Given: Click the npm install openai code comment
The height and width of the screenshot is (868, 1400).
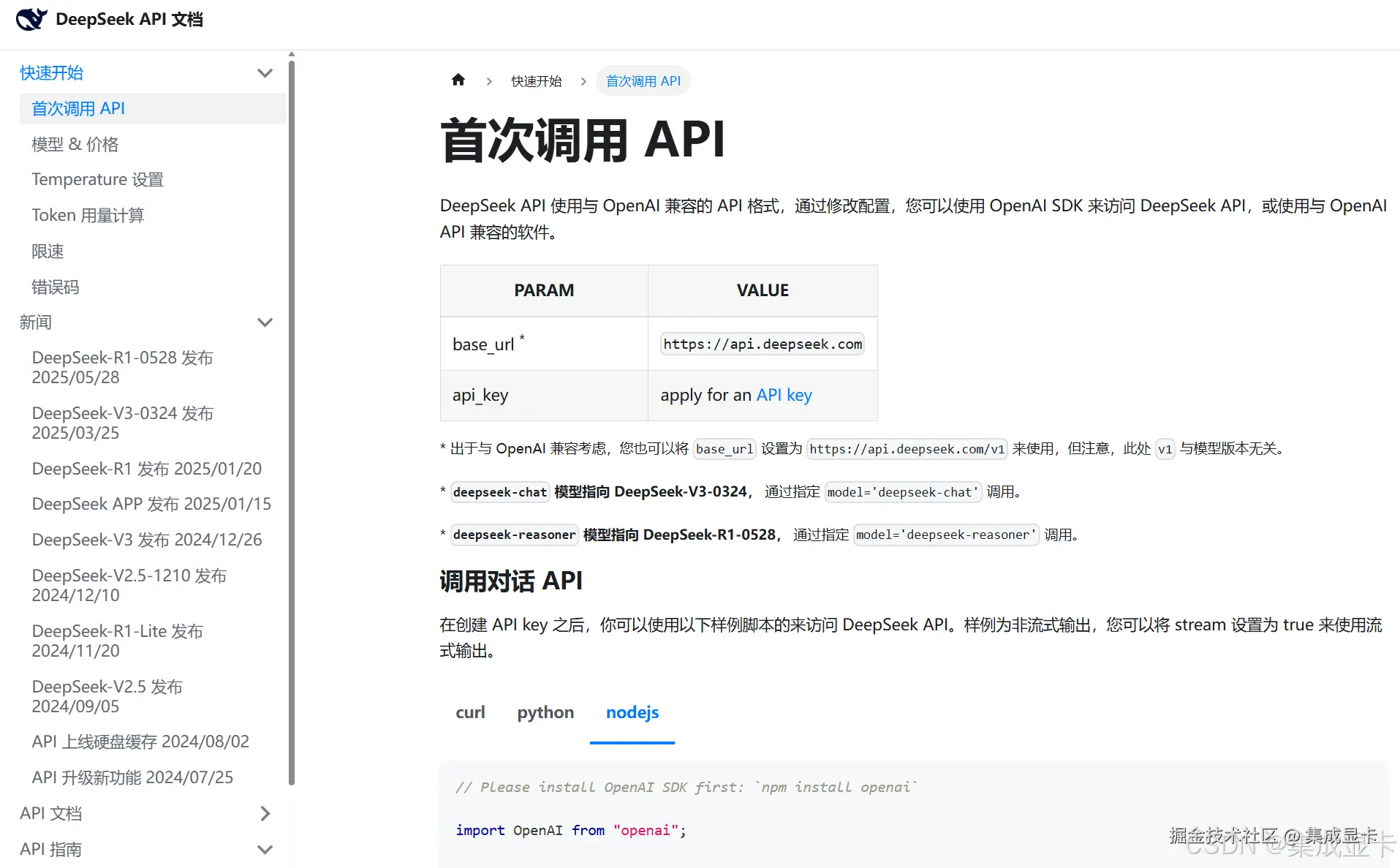Looking at the screenshot, I should tap(686, 787).
